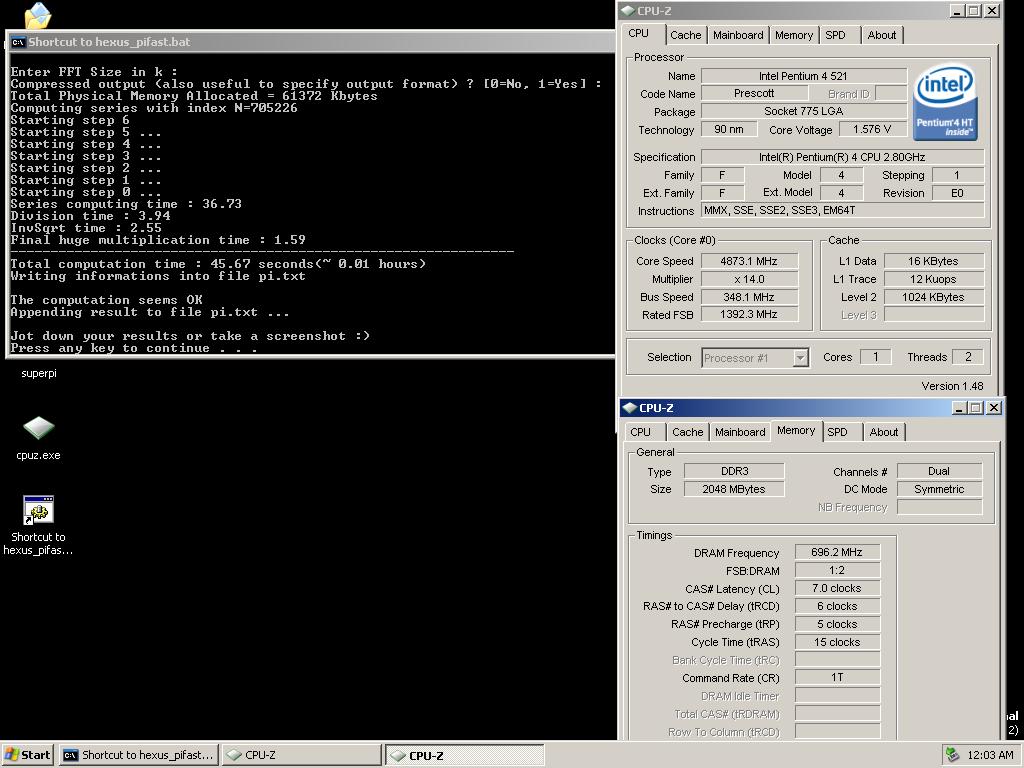
Task: Click the Version 1.48 label
Action: click(952, 386)
